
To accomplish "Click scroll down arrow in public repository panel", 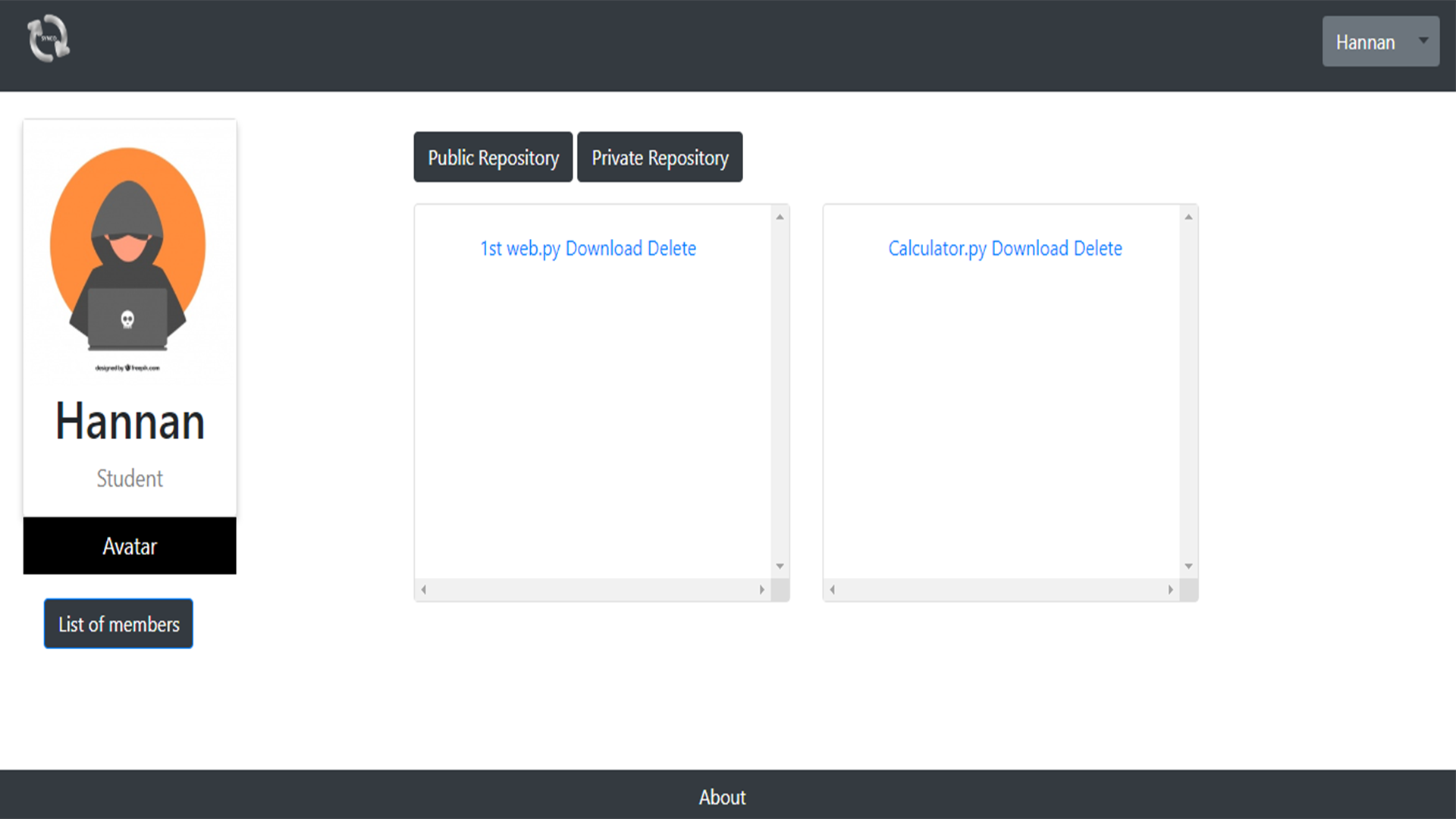I will point(780,566).
